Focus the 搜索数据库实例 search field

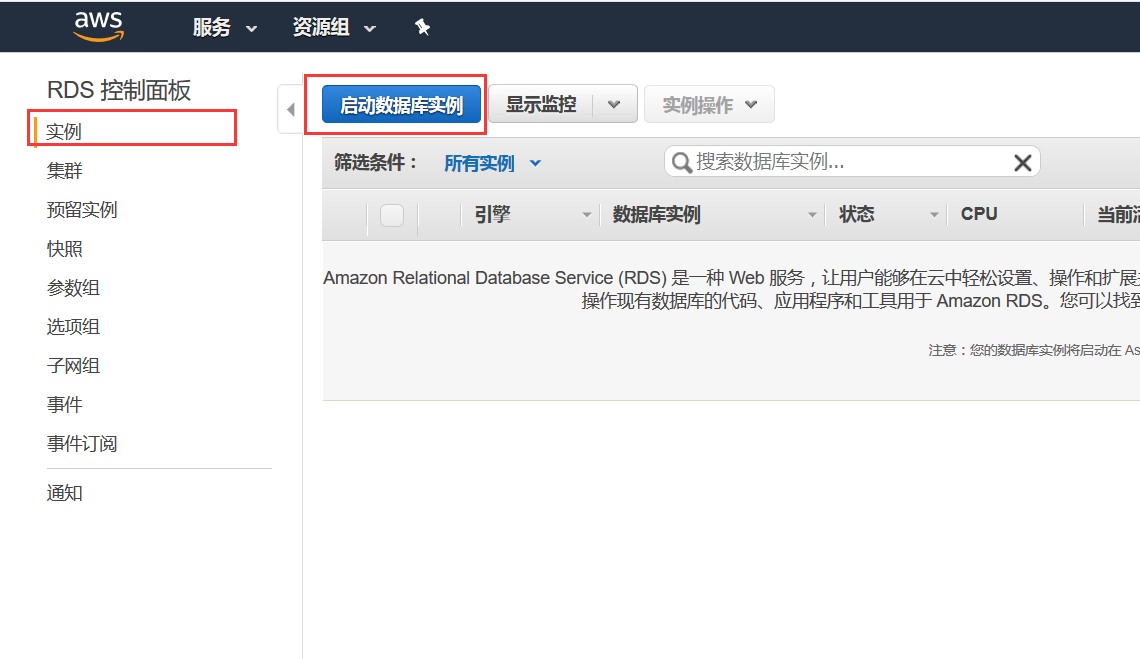(852, 161)
